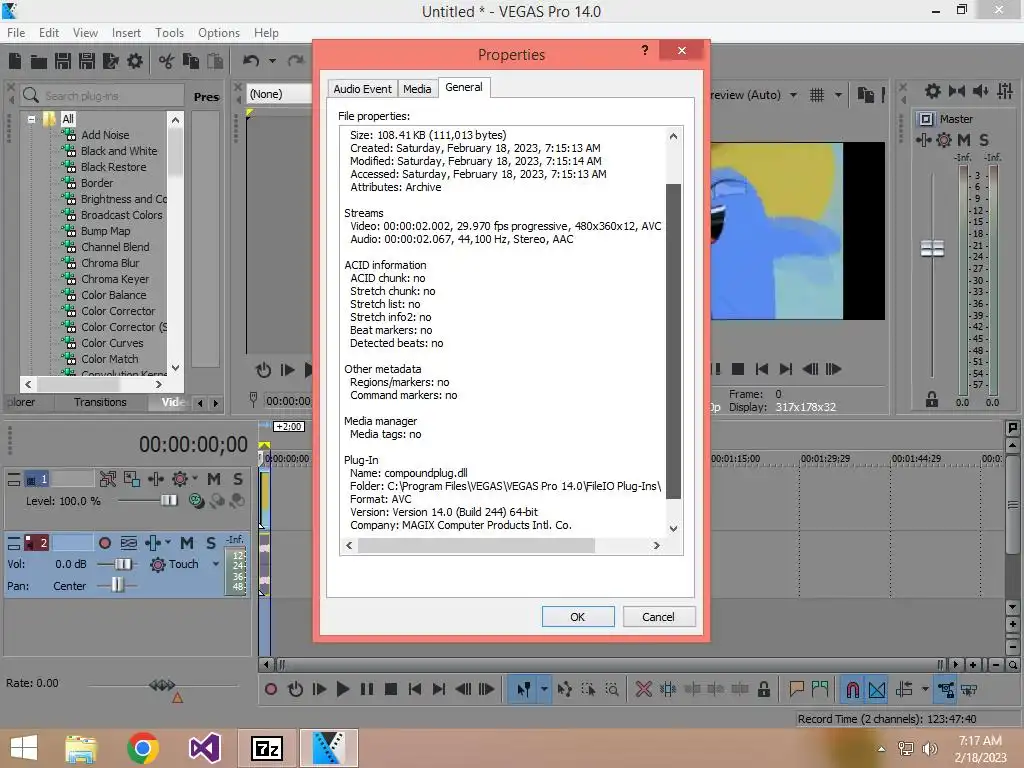
Task: Open the Touch automation mode dropdown
Action: 216,564
